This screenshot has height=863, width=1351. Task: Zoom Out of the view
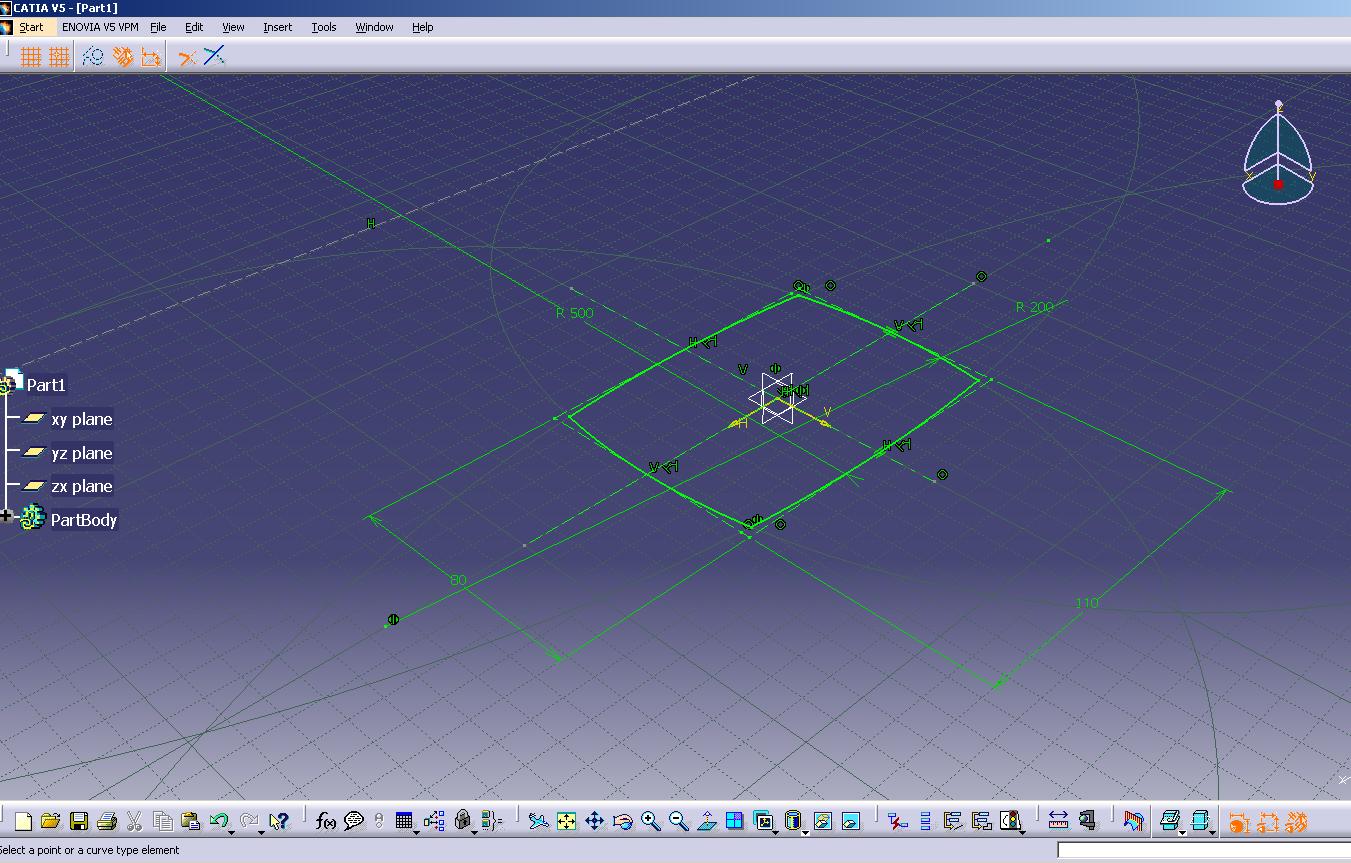click(678, 821)
